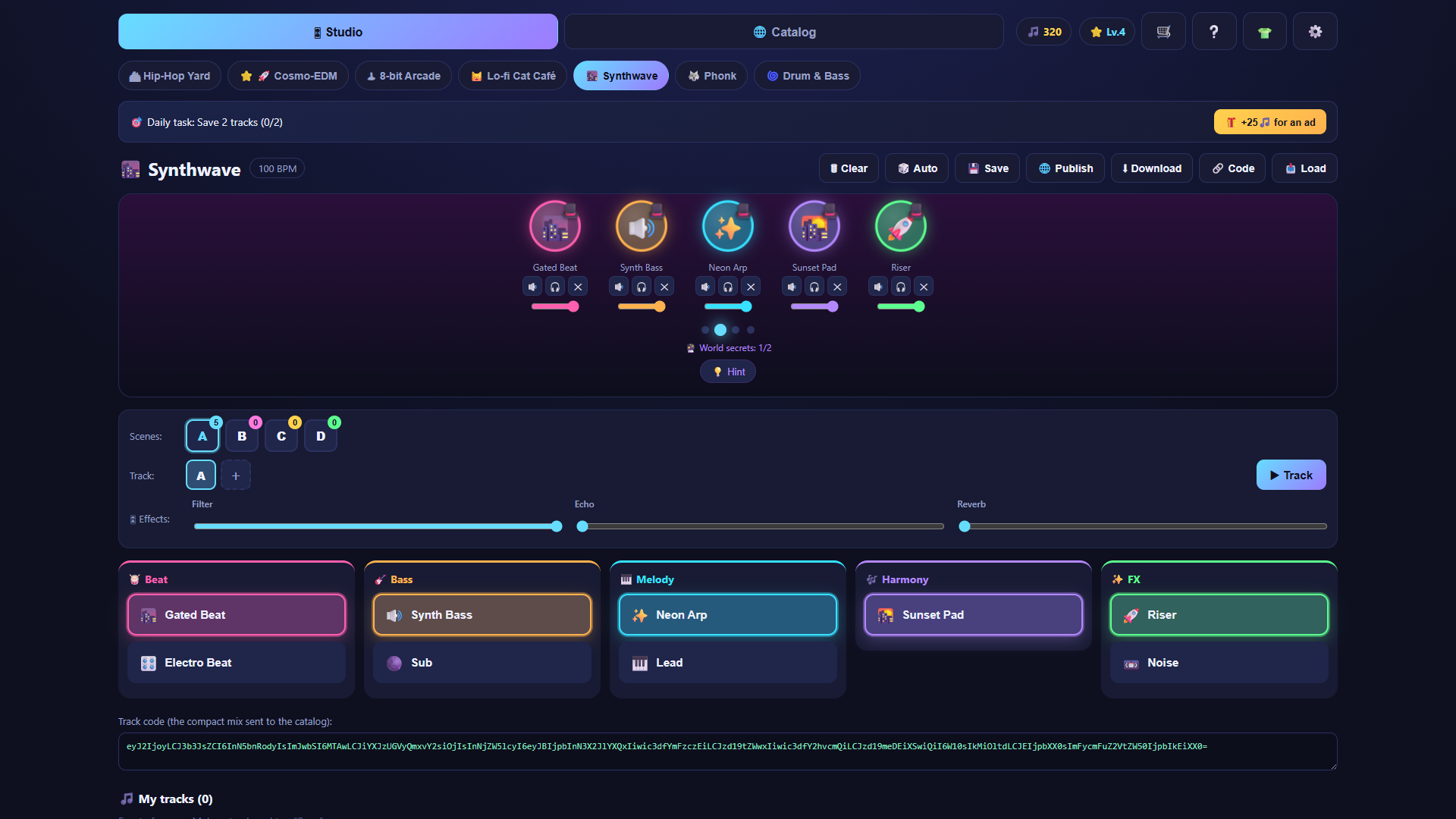
Task: Click the Synth Bass character avatar
Action: [642, 227]
